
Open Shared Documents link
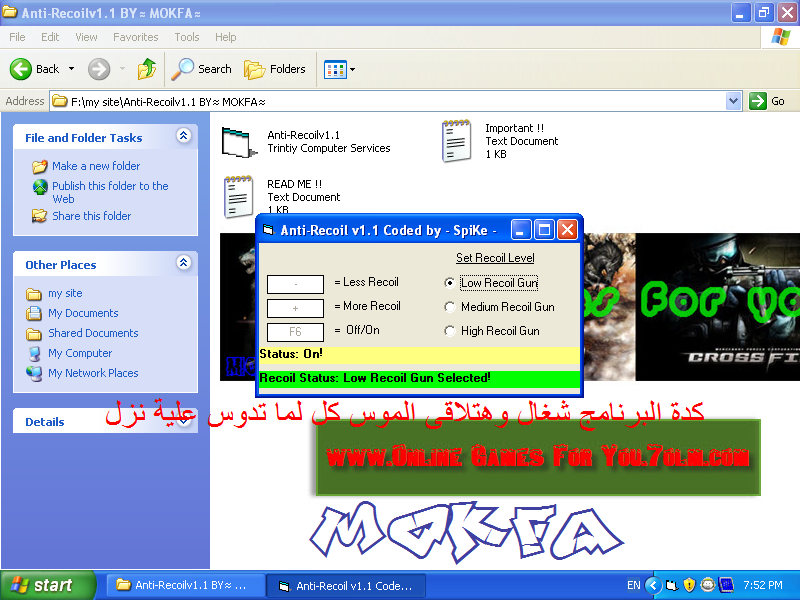pos(93,333)
